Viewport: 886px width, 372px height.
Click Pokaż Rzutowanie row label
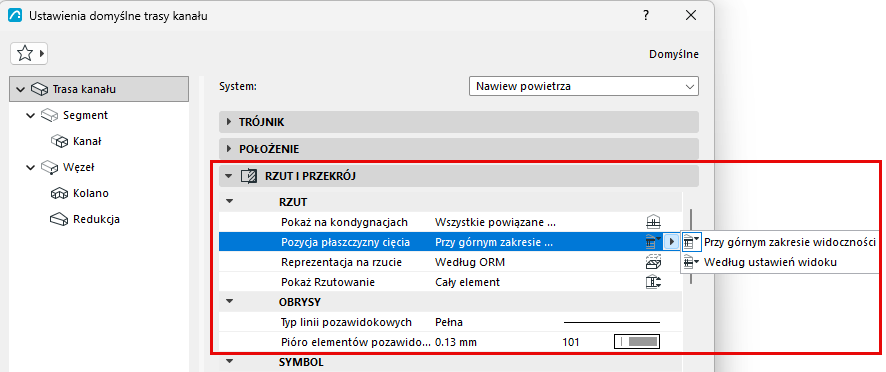click(x=328, y=282)
